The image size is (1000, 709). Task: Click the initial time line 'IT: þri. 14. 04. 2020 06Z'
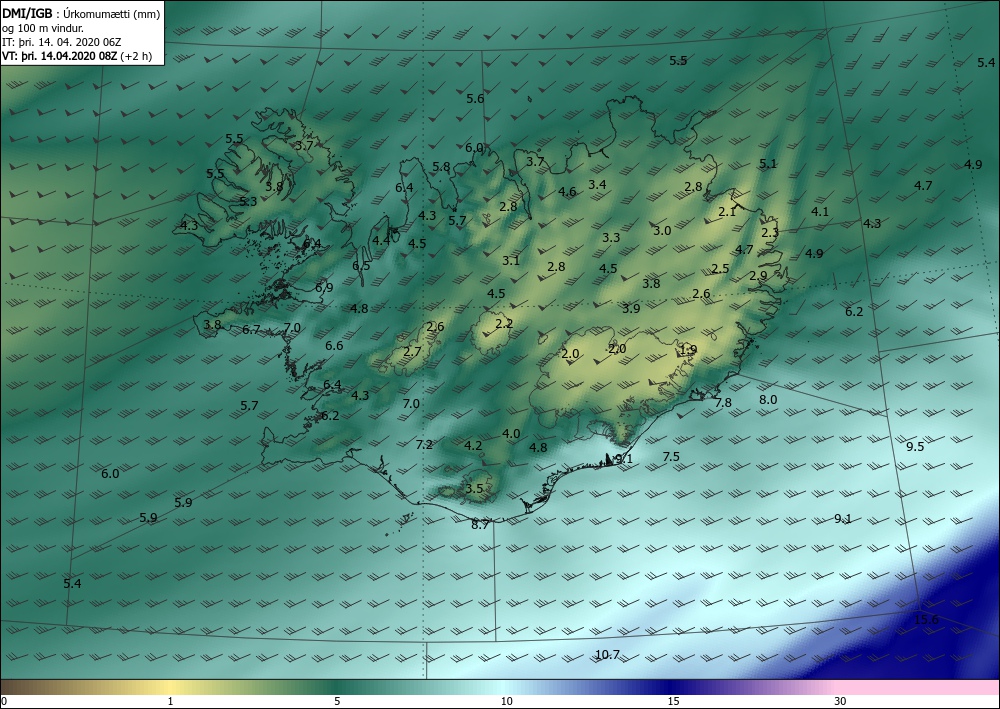62,42
